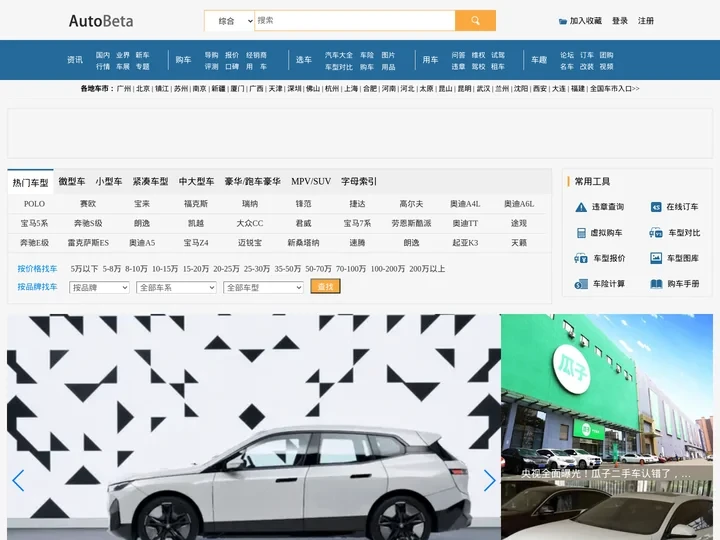Open the 购车手册 book icon
The image size is (720, 540).
(656, 284)
